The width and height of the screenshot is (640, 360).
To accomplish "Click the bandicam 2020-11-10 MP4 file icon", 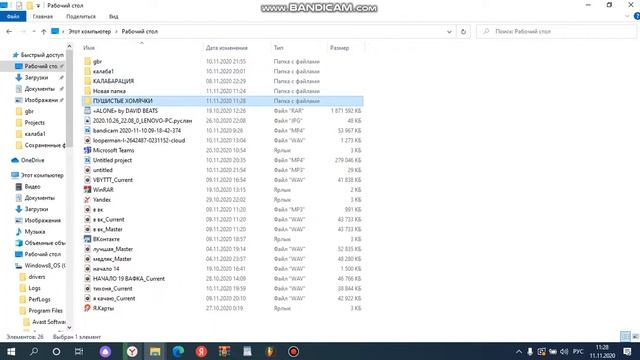I will pos(87,131).
